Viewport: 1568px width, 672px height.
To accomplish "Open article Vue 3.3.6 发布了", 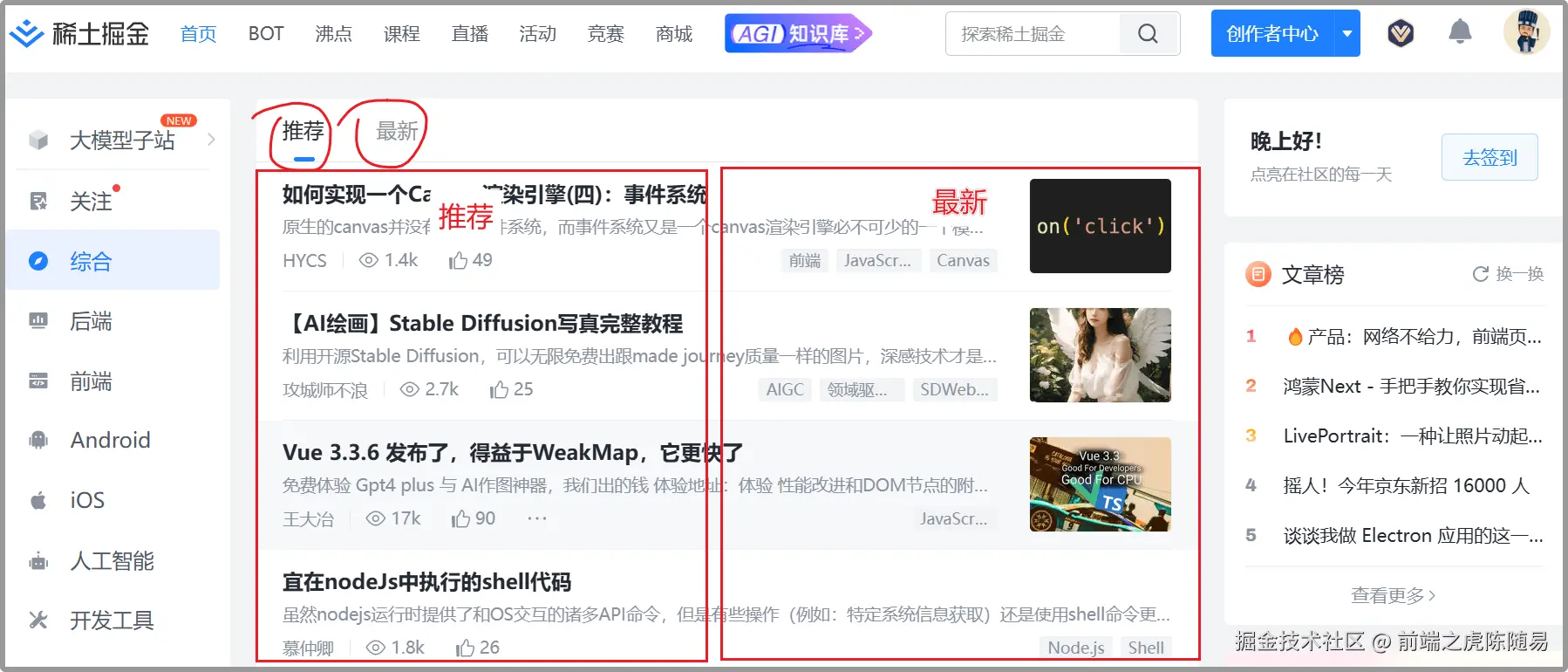I will pyautogui.click(x=513, y=453).
